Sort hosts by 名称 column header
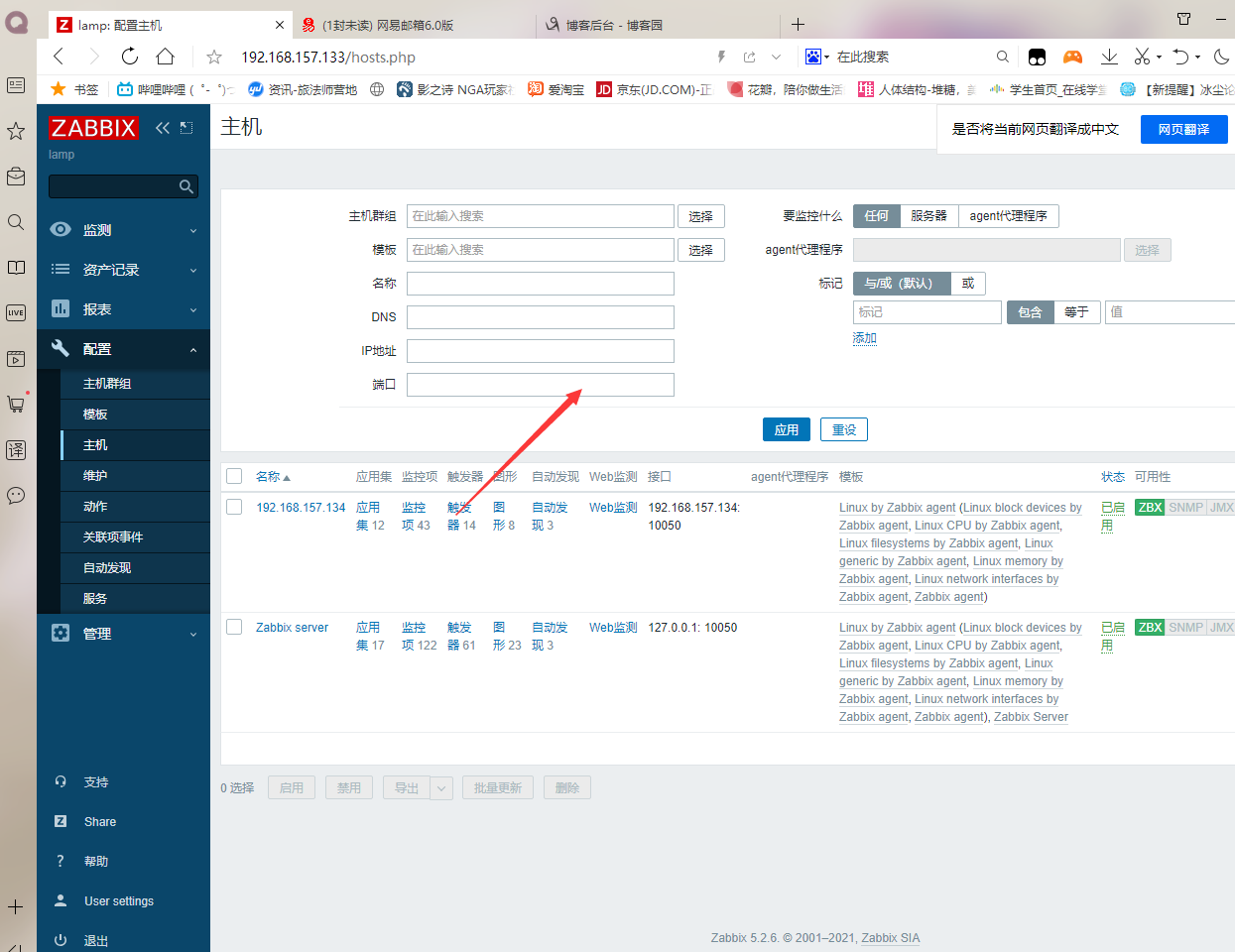This screenshot has height=952, width=1235. (x=273, y=476)
